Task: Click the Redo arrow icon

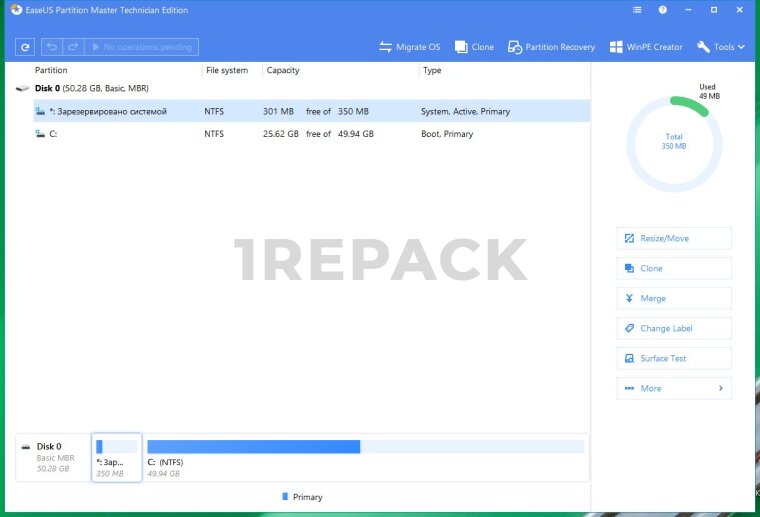Action: [72, 47]
